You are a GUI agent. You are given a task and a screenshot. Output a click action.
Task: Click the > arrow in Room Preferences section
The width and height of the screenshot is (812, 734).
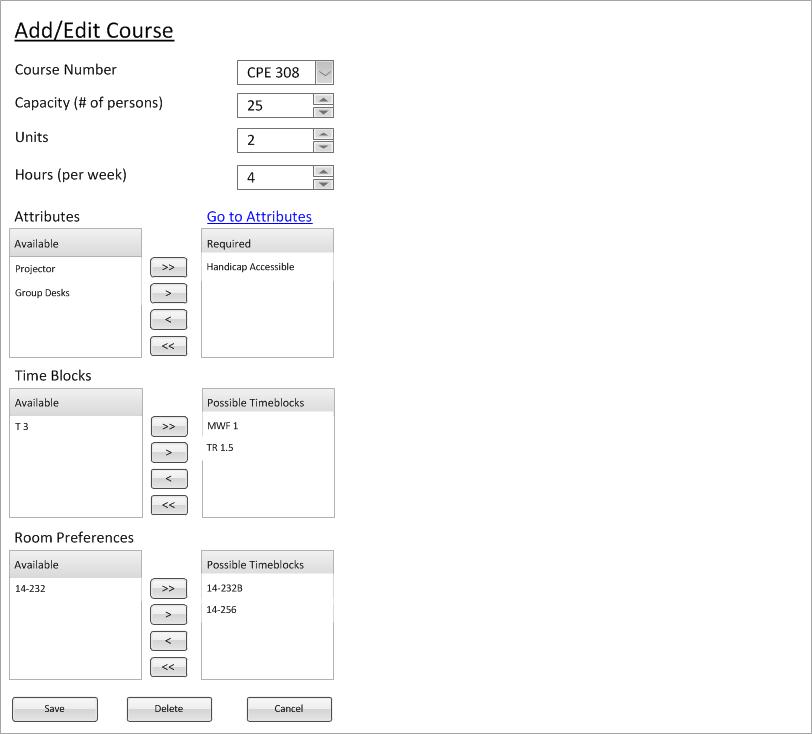point(168,615)
